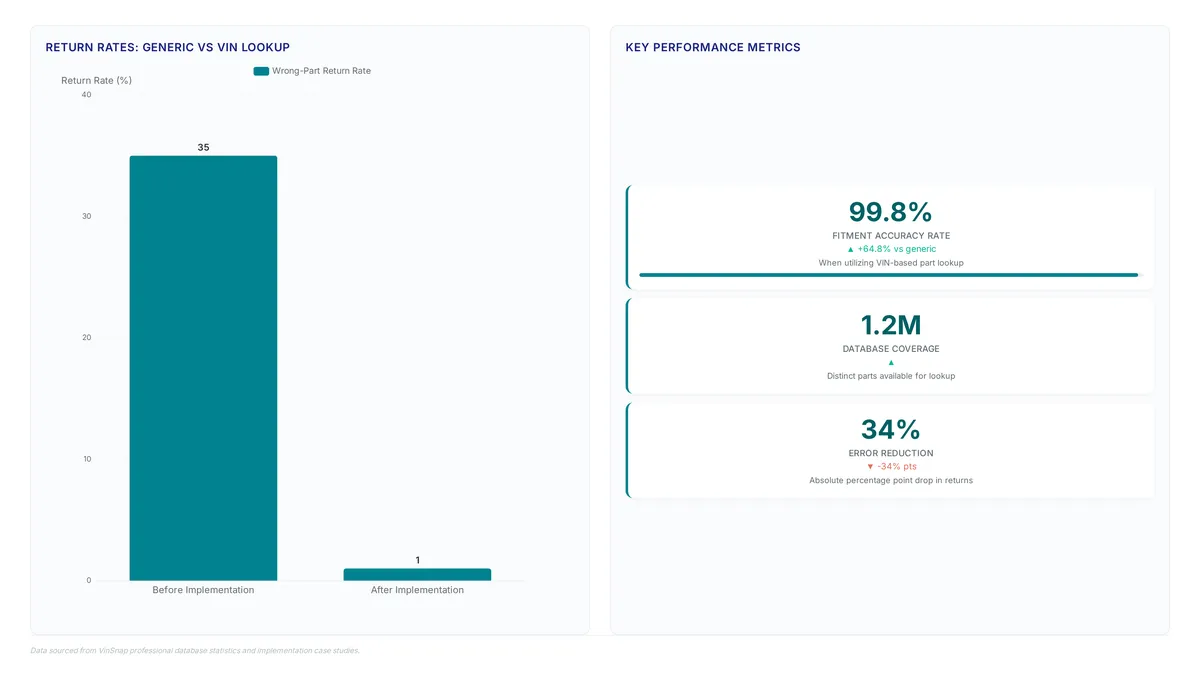Viewport: 1200px width, 675px height.
Task: Click the Key Performance Metrics heading
Action: [713, 47]
